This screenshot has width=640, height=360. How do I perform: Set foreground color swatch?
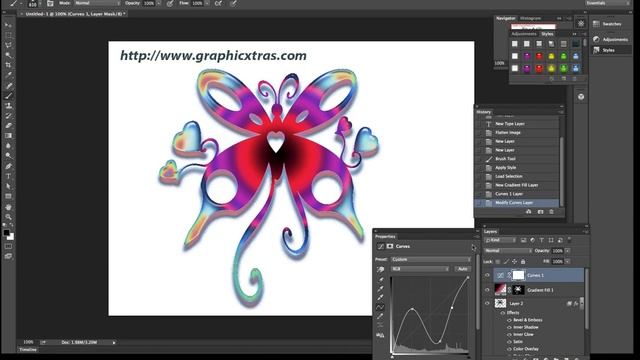pyautogui.click(x=6, y=233)
